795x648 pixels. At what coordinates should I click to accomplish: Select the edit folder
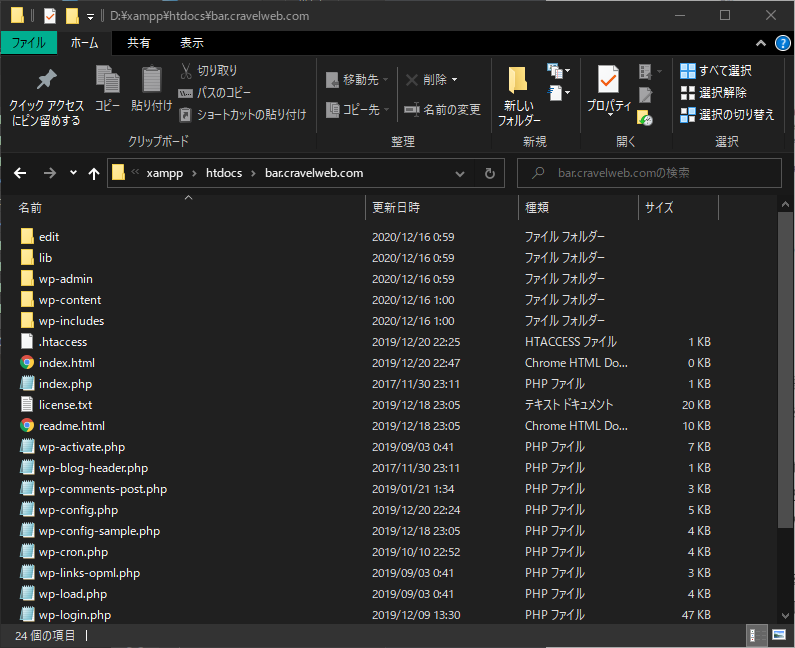[49, 237]
